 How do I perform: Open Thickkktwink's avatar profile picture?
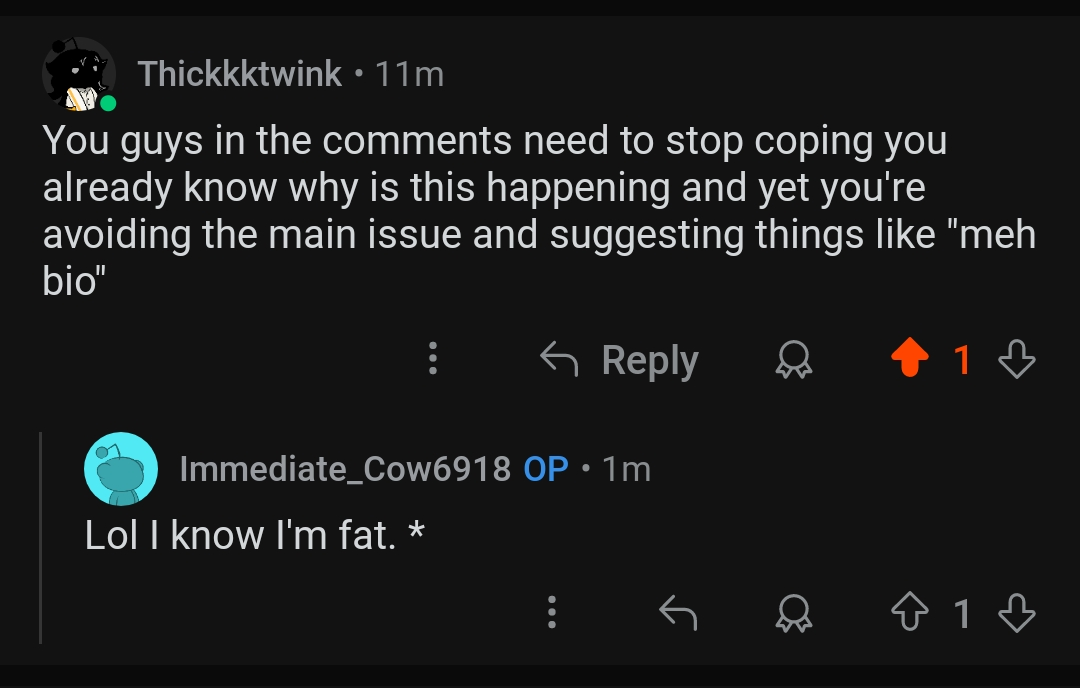(x=79, y=74)
